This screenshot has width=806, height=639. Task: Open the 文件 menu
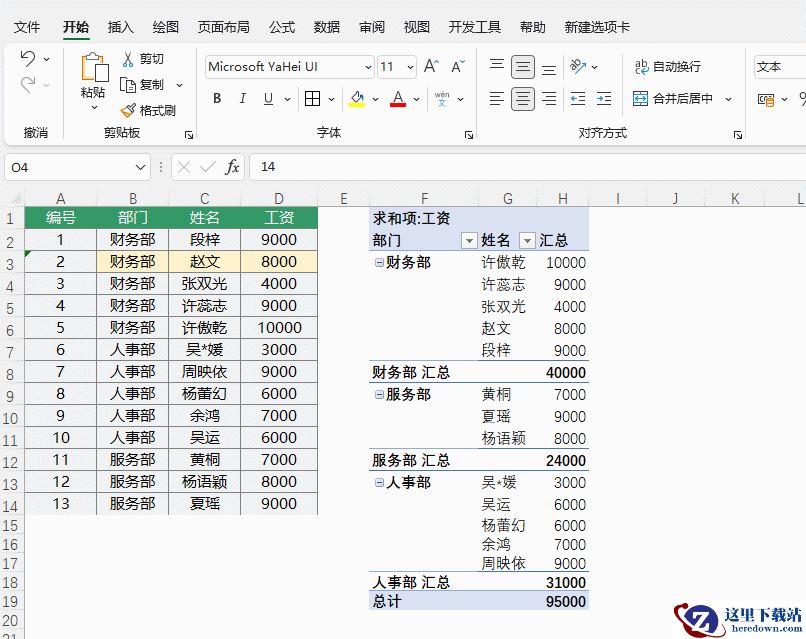click(x=27, y=27)
